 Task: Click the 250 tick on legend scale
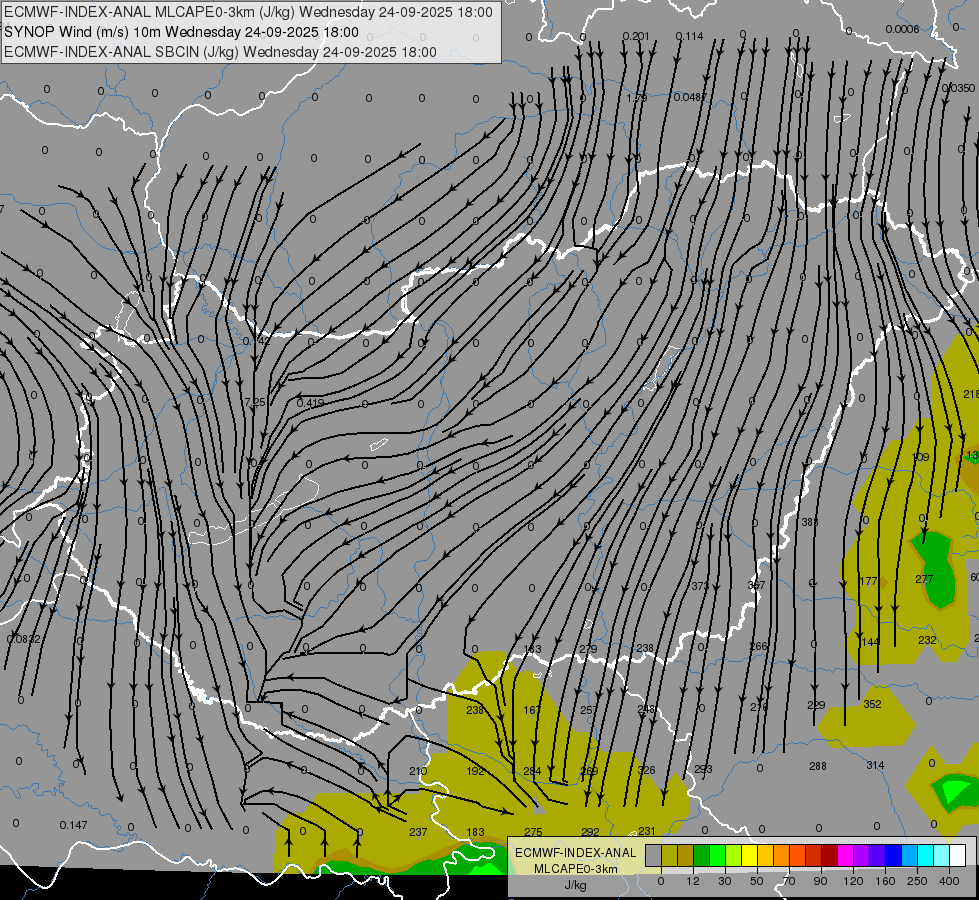coord(917,881)
